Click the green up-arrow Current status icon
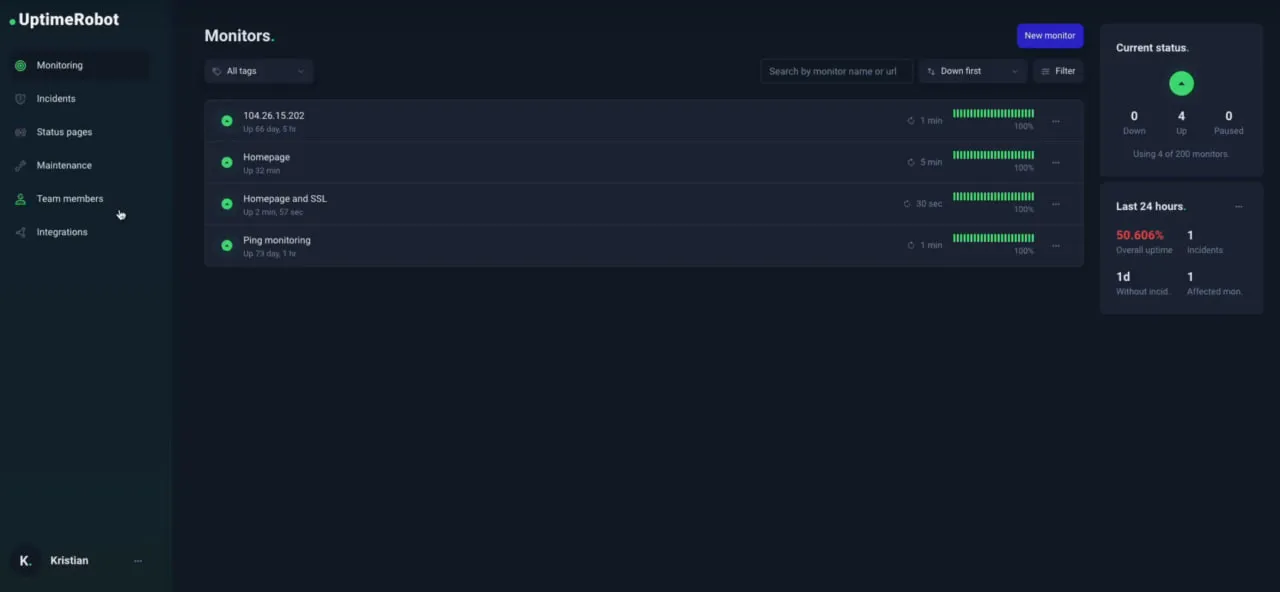1280x592 pixels. pos(1181,84)
